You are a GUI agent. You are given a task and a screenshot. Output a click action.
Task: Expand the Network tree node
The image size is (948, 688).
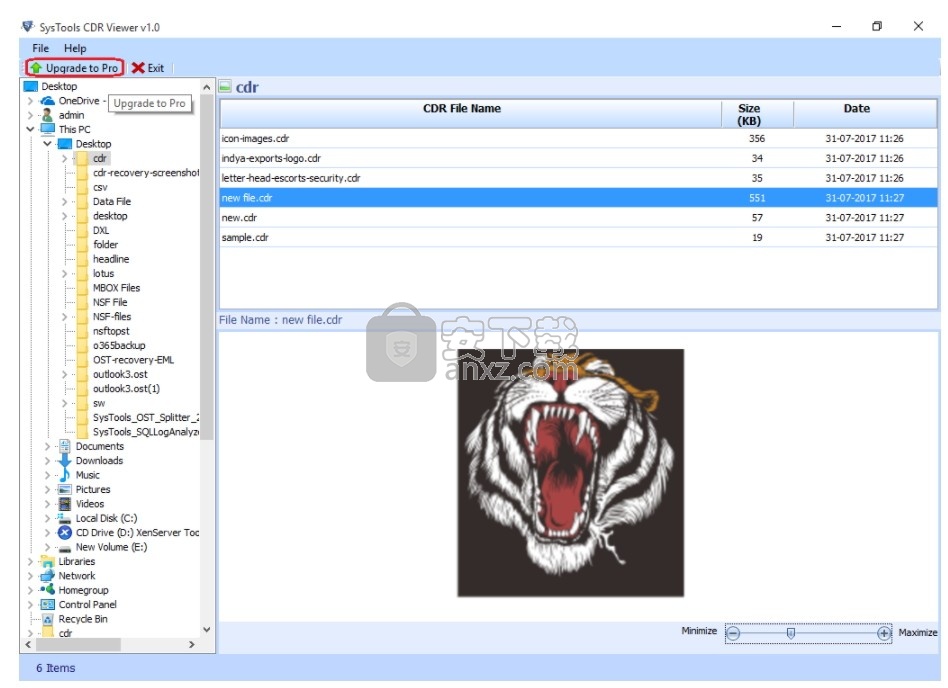tap(30, 577)
